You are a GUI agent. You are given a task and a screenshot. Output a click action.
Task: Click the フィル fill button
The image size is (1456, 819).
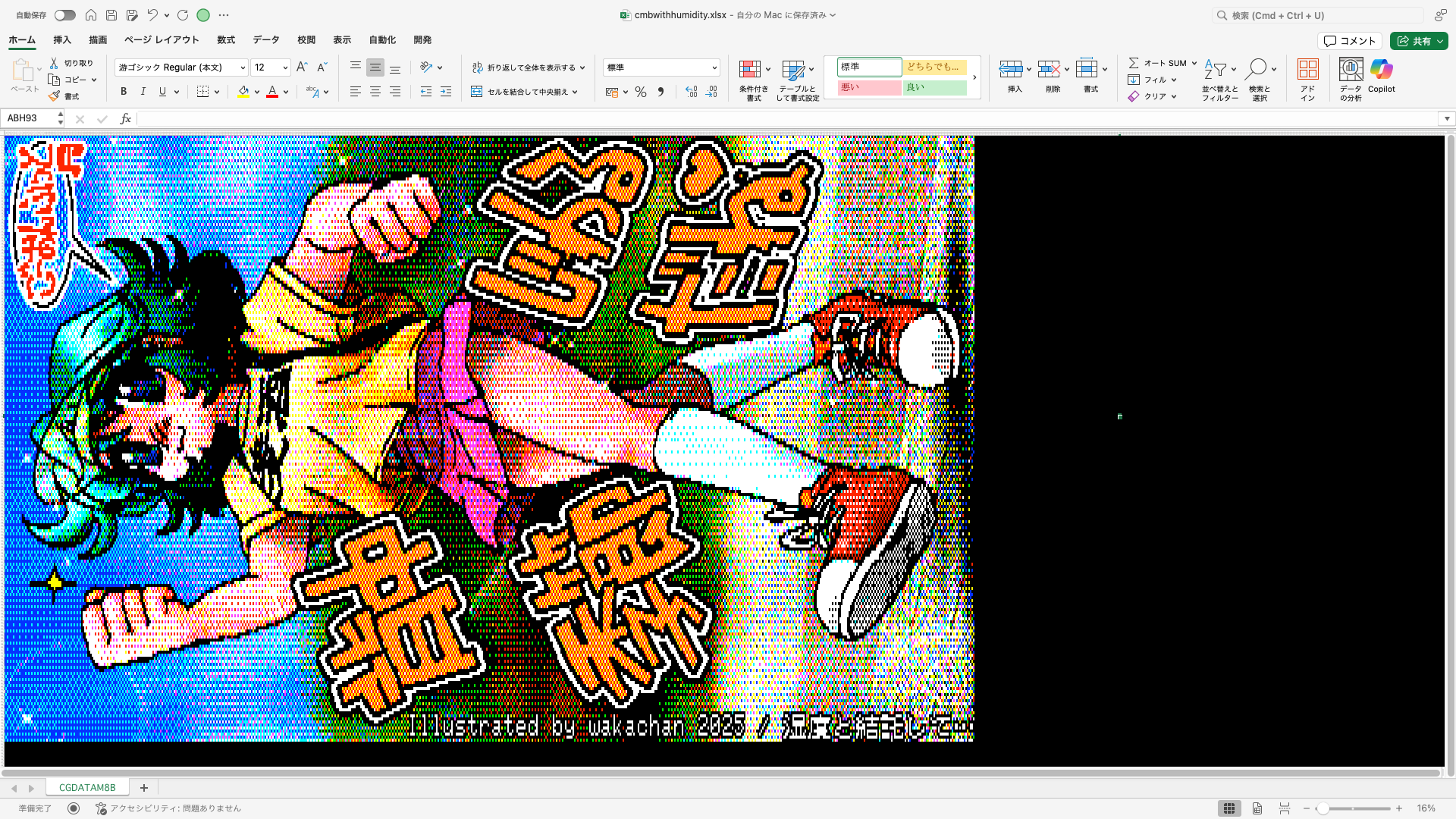click(x=1151, y=80)
